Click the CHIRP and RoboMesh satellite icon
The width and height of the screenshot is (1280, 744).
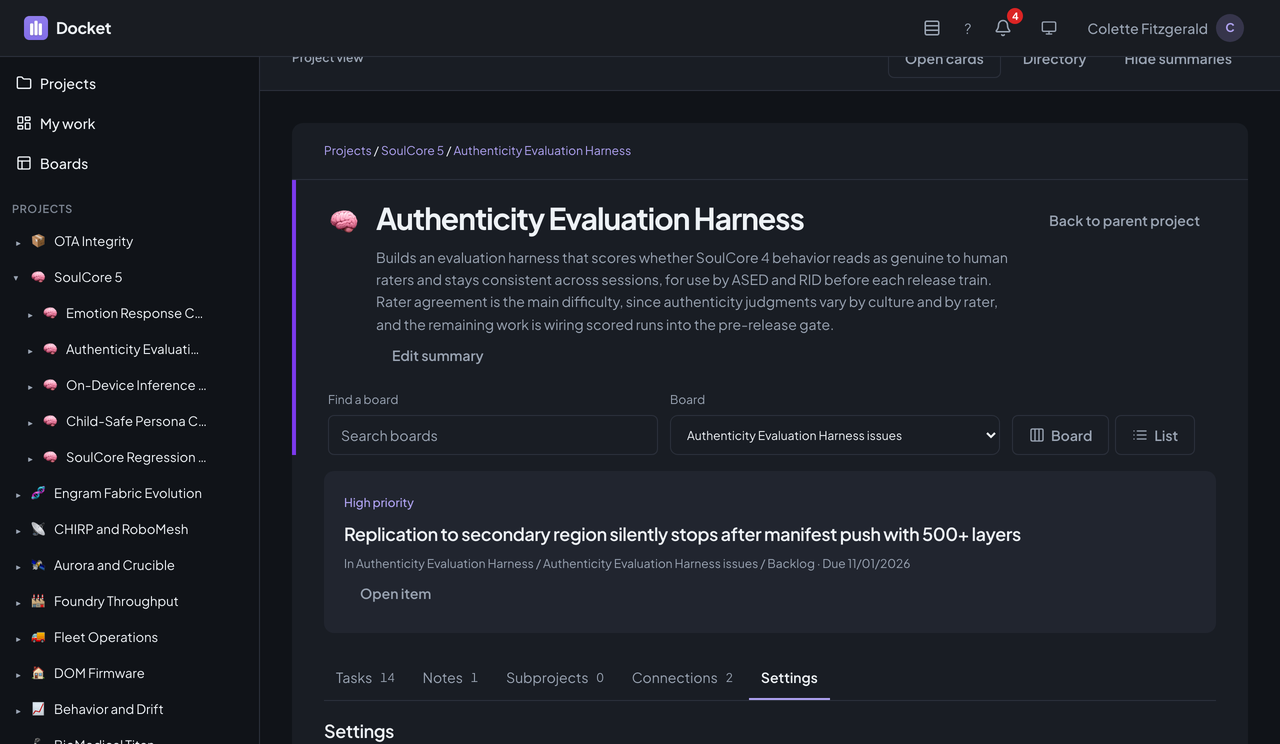click(x=38, y=529)
